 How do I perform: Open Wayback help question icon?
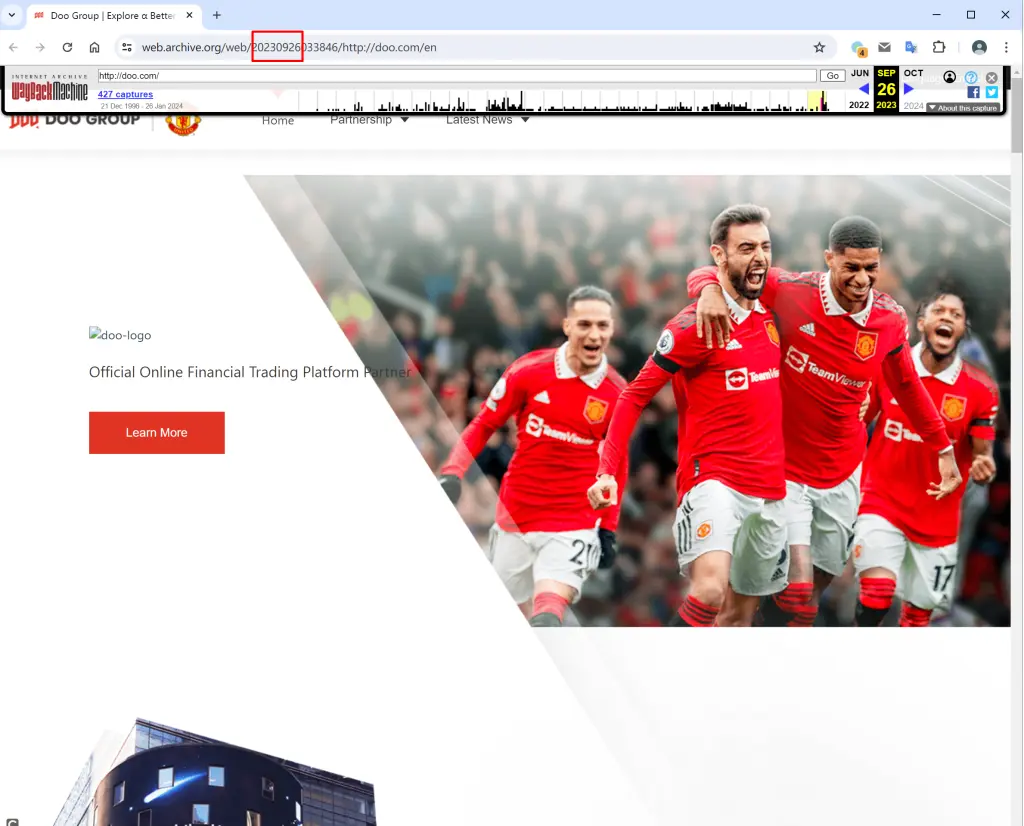[x=971, y=77]
